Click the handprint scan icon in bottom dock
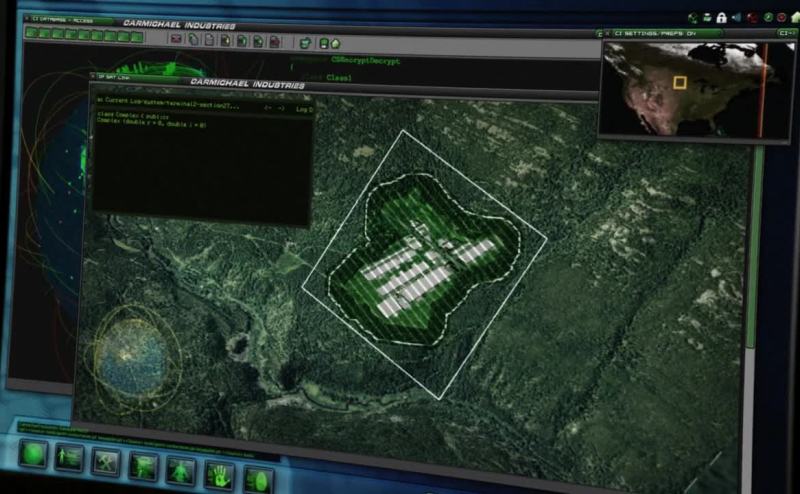 coord(218,472)
